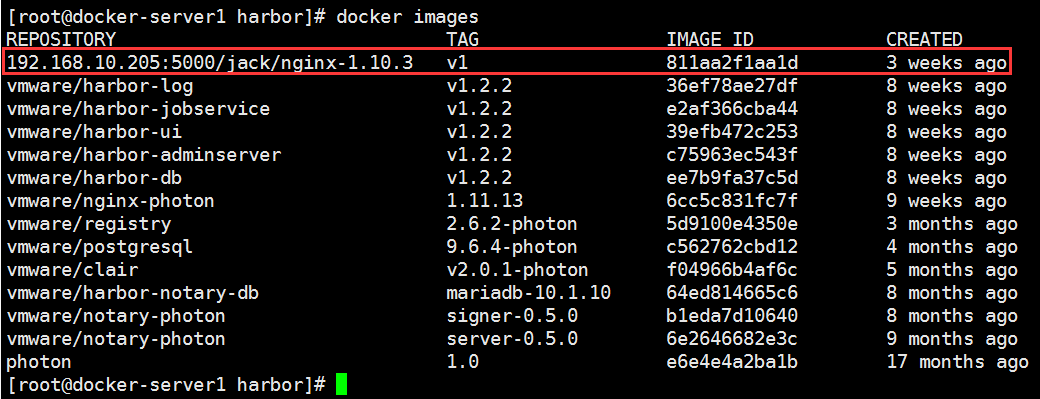The width and height of the screenshot is (1040, 399).
Task: Click the IMAGE ID column header
Action: pyautogui.click(x=710, y=40)
